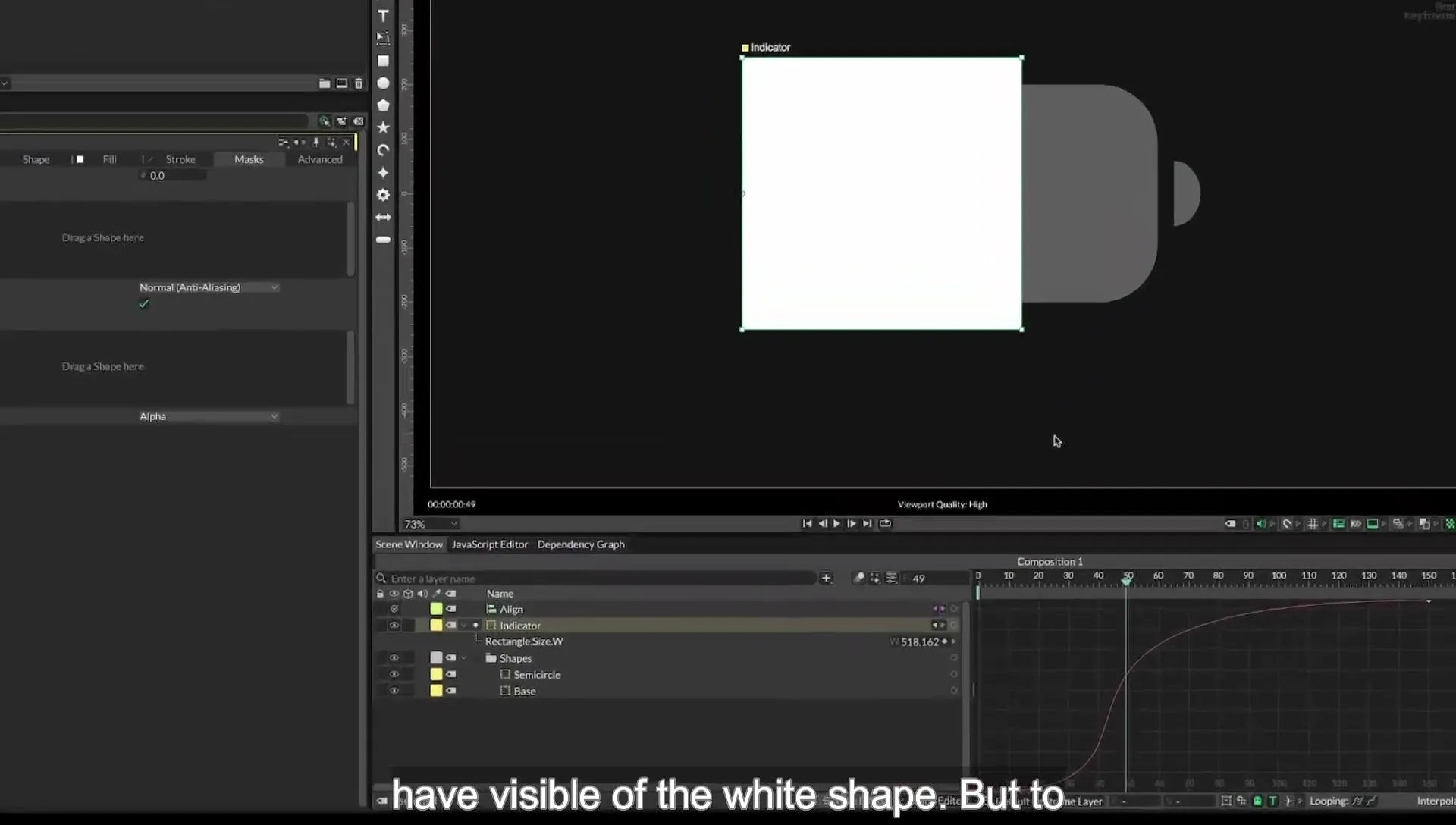1456x825 pixels.
Task: Hide the Indicator layer with its eye icon
Action: (394, 626)
